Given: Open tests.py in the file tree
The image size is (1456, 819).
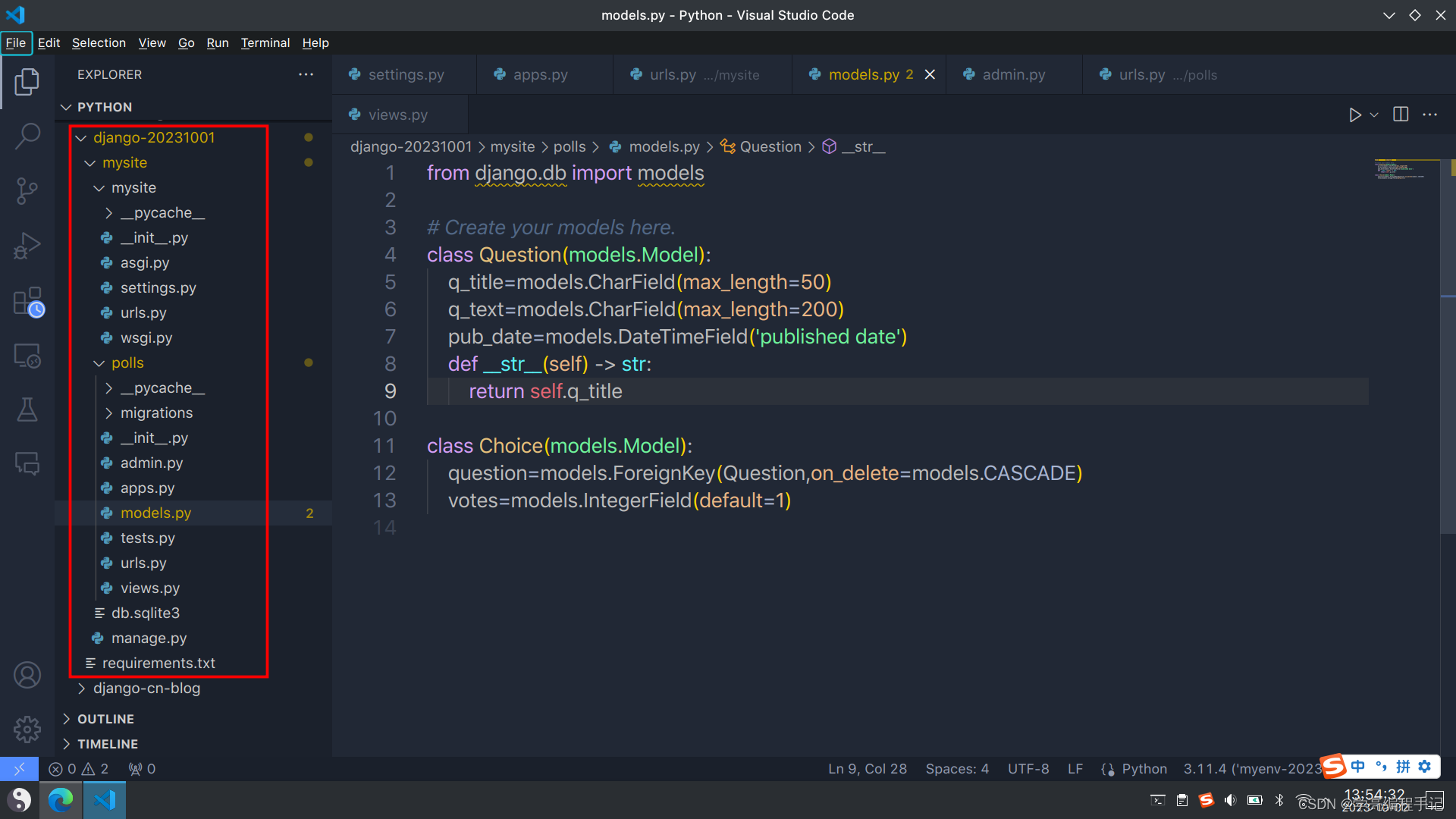Looking at the screenshot, I should coord(148,538).
